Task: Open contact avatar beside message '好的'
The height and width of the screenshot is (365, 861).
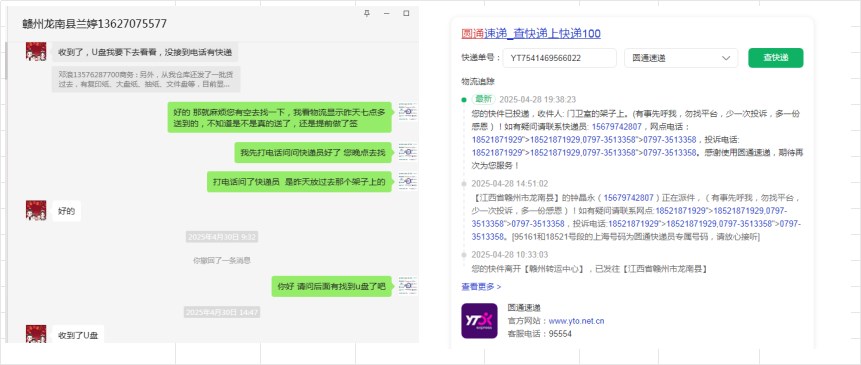Action: [36, 210]
